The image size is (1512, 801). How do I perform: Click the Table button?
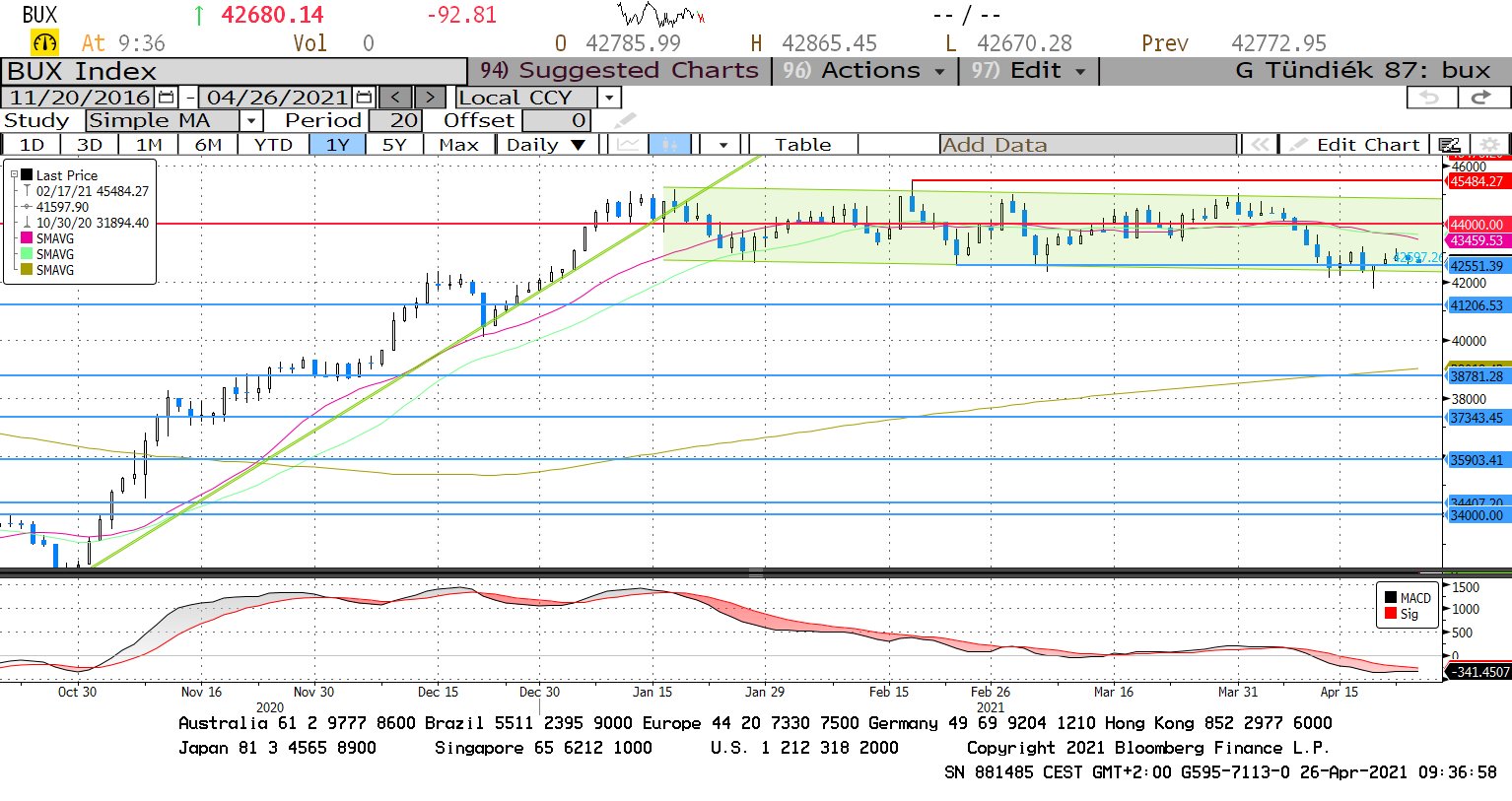tap(803, 145)
